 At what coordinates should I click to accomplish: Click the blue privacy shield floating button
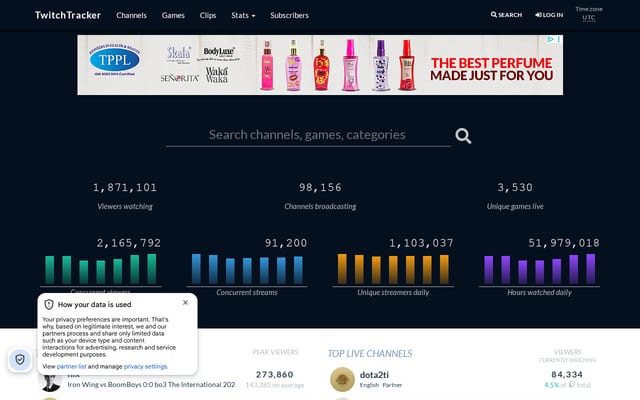20,360
